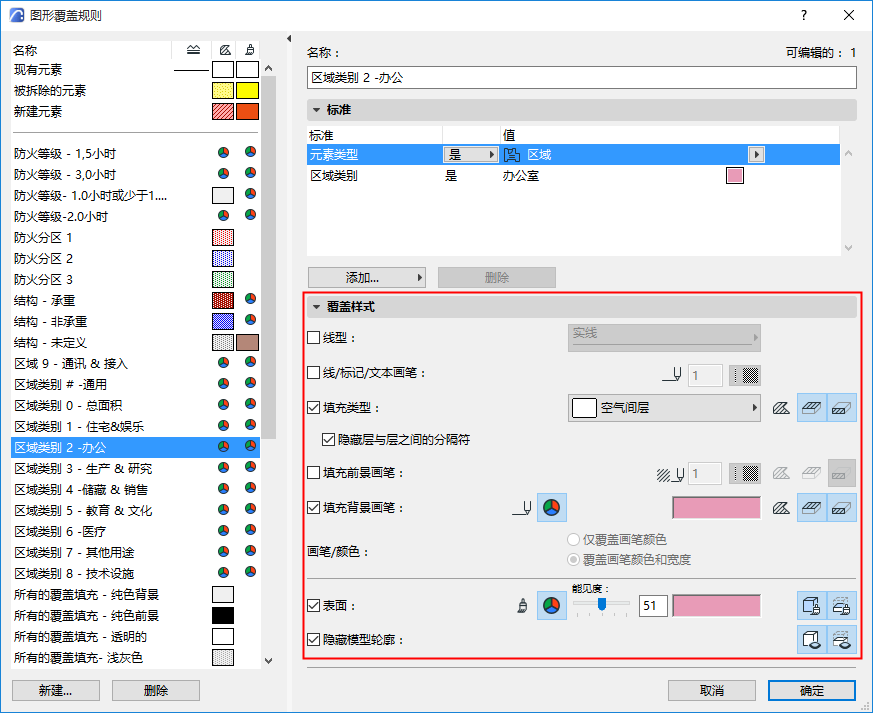Click surface indicator of 防火等级- 1.0小时或少于1 row

tap(251, 194)
